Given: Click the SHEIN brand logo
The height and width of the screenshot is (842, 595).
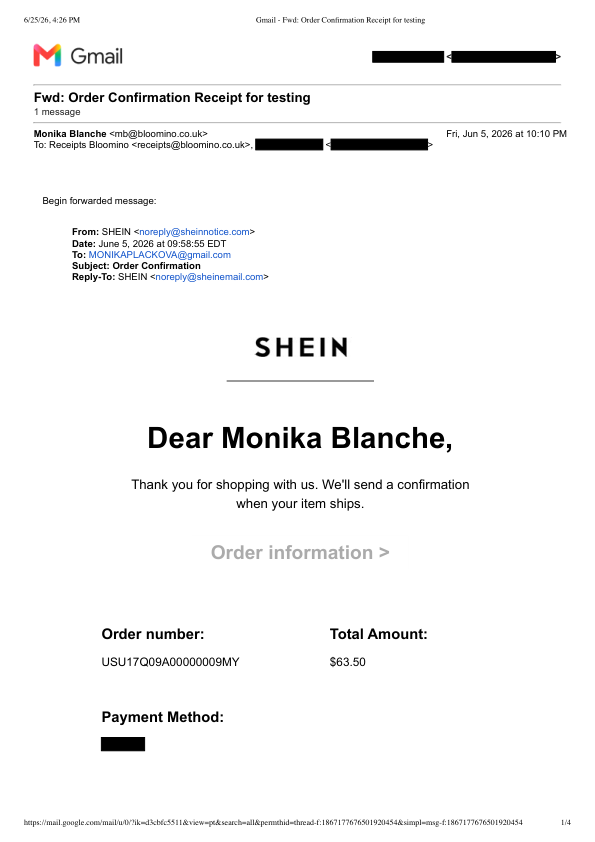Looking at the screenshot, I should point(301,347).
